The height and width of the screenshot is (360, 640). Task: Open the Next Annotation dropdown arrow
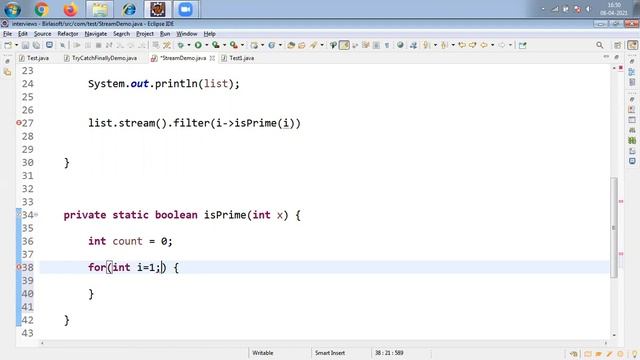tap(435, 45)
